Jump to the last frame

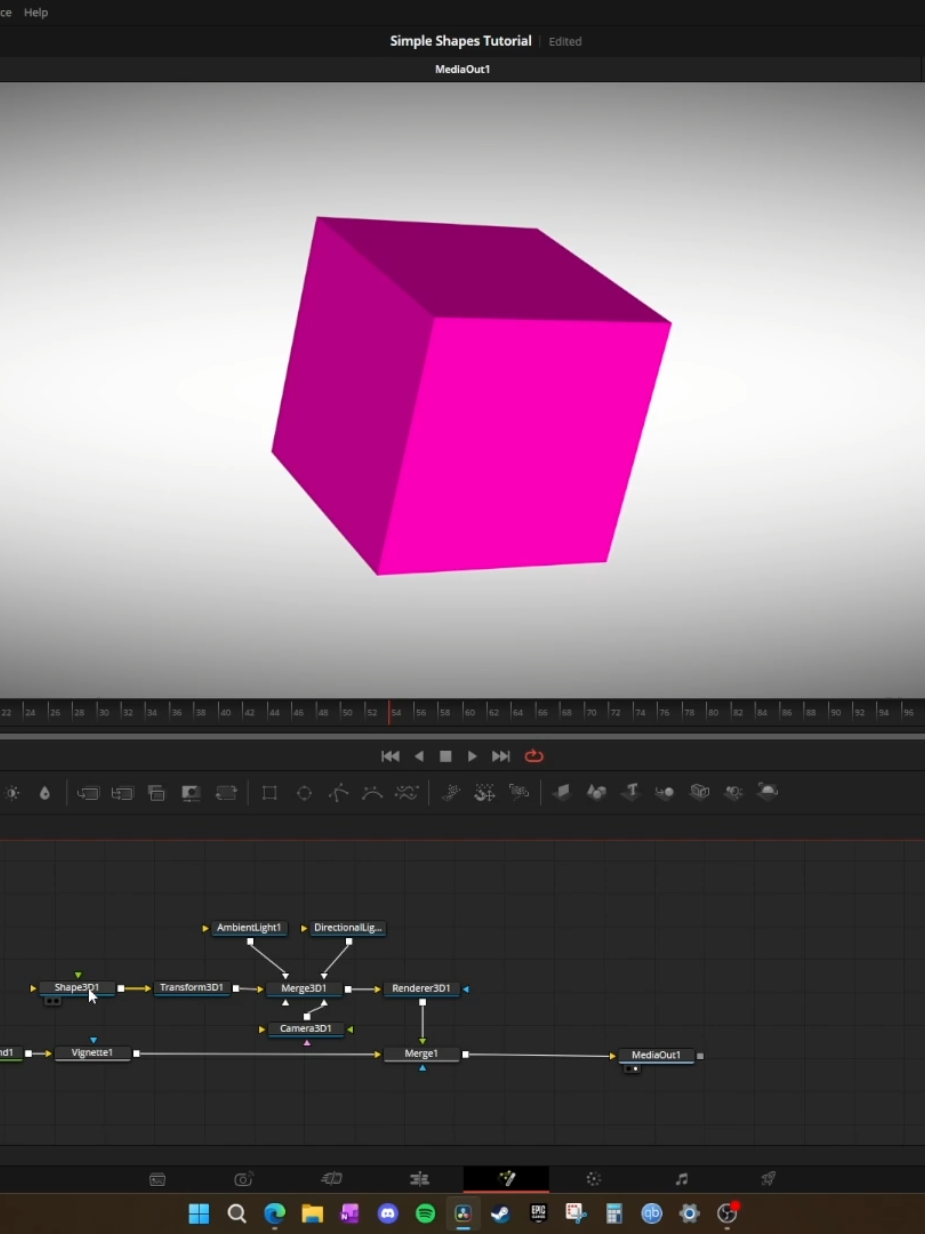pyautogui.click(x=501, y=756)
